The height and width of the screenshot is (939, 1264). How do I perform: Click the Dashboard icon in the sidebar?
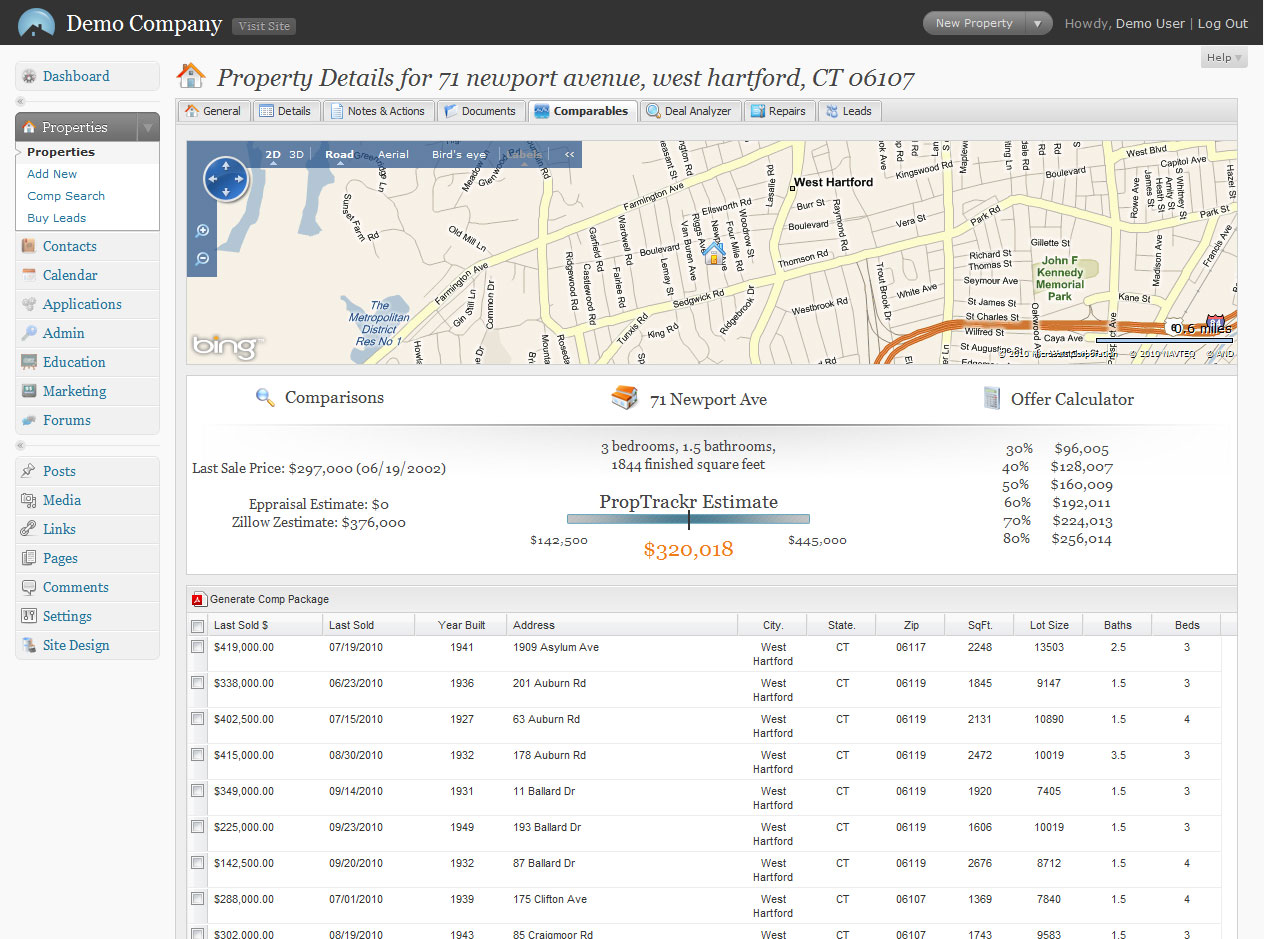(x=29, y=77)
